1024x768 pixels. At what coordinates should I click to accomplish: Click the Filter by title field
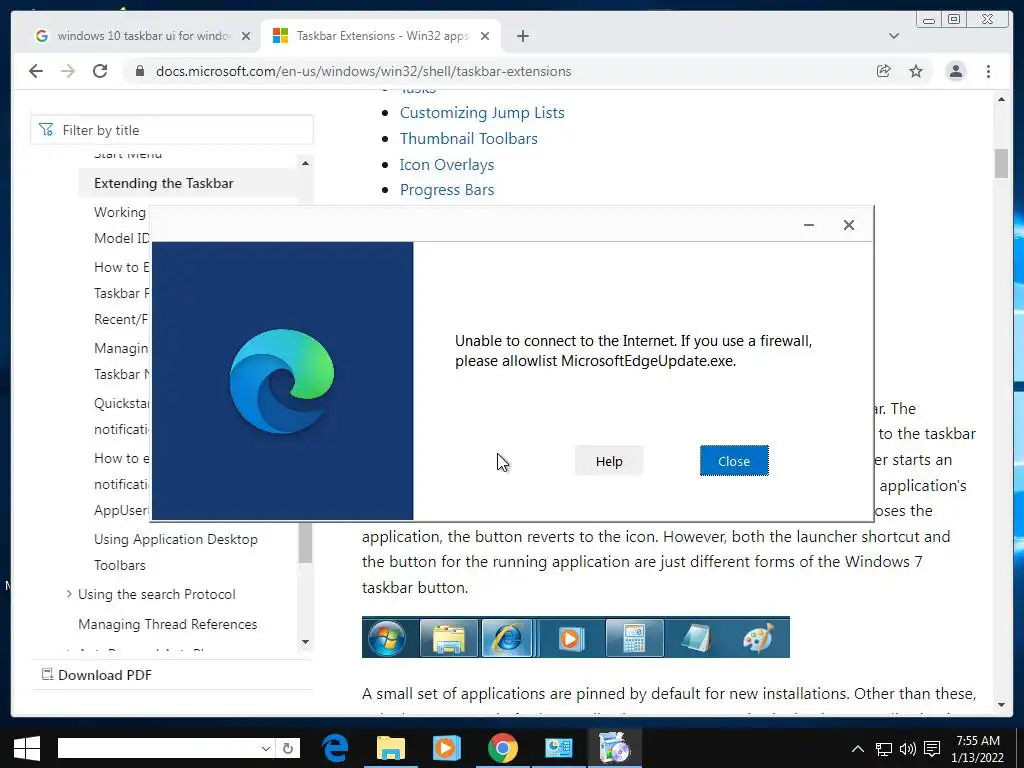pos(172,130)
